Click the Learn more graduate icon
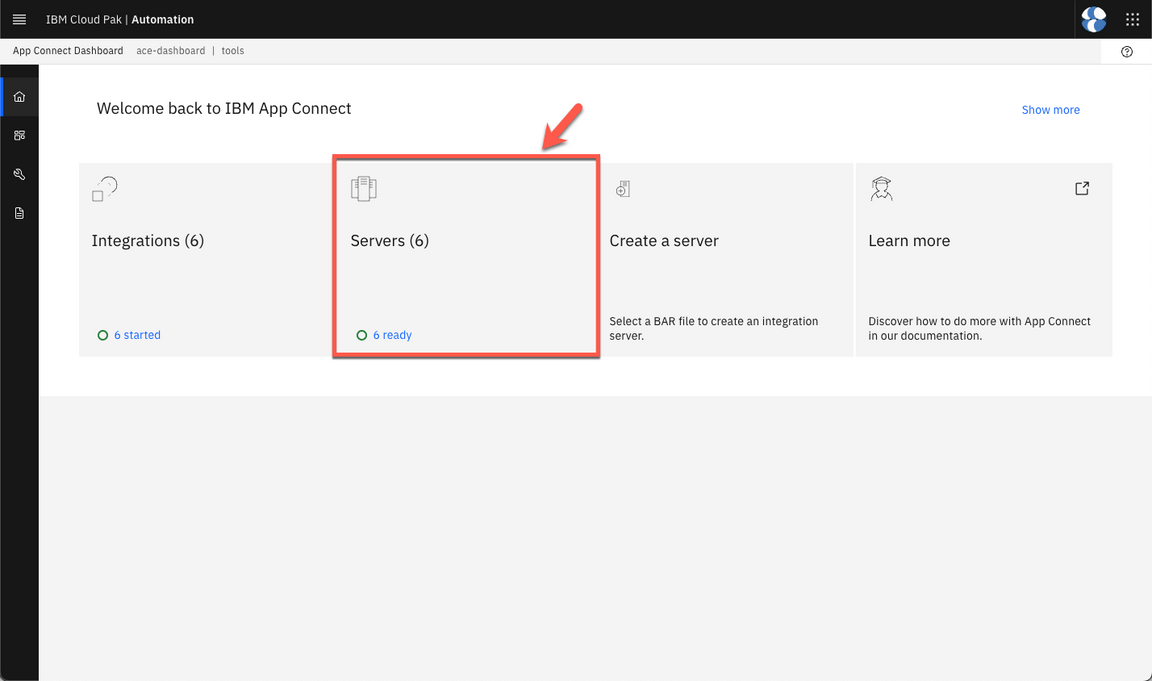Viewport: 1152px width, 681px height. [881, 188]
